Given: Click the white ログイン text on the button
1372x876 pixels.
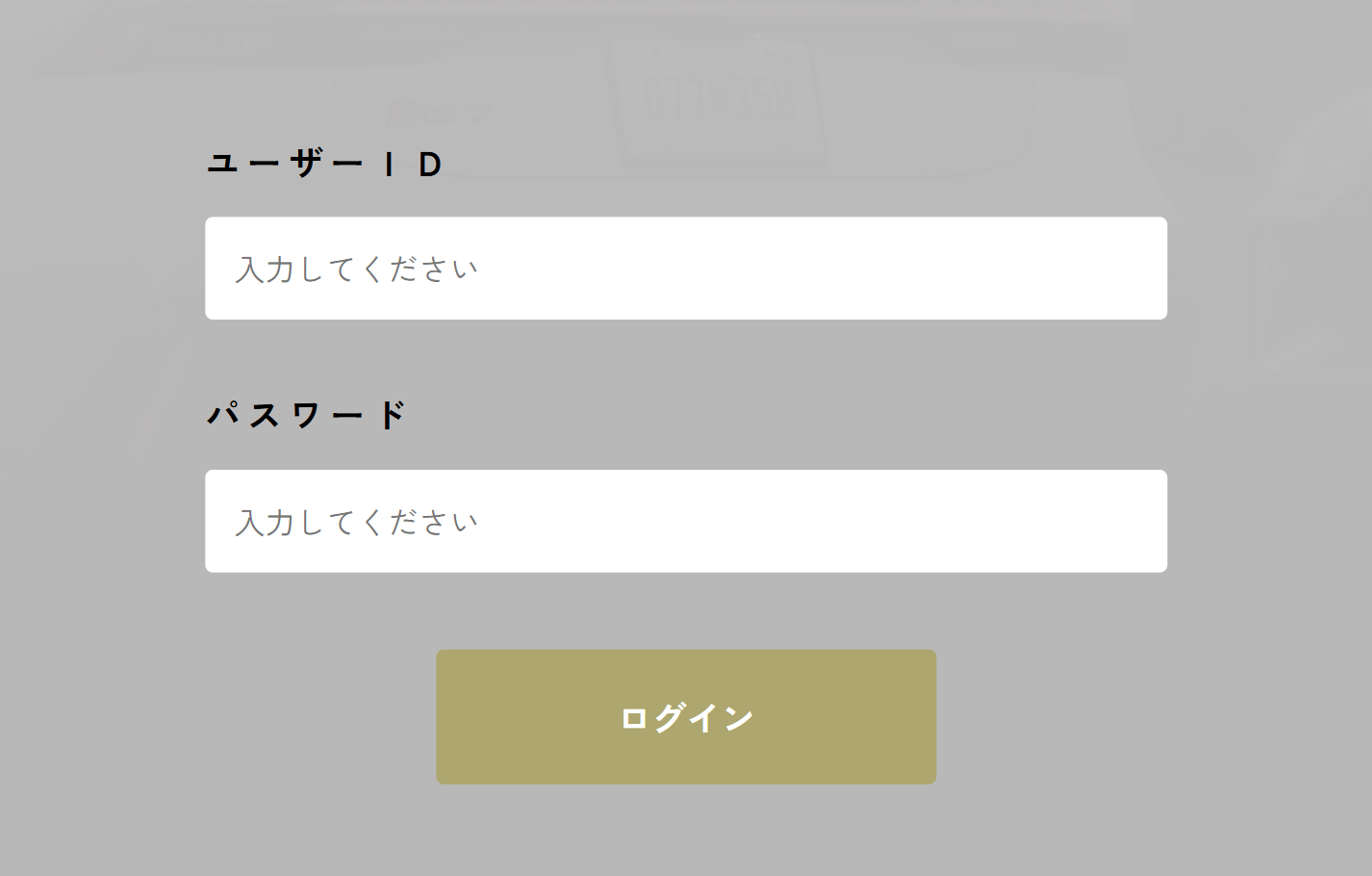Looking at the screenshot, I should pyautogui.click(x=686, y=718).
